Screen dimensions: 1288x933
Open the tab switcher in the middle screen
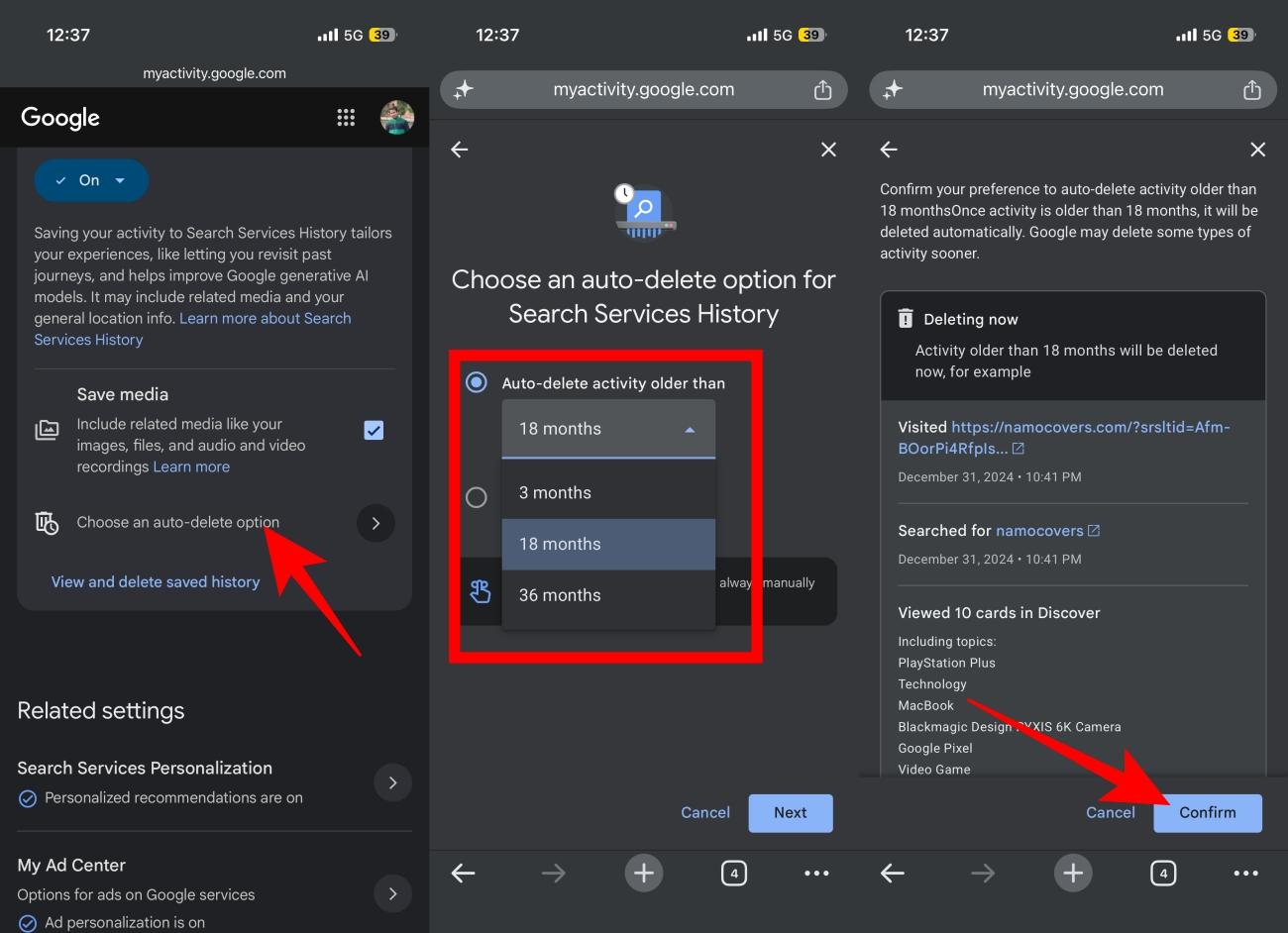[x=734, y=873]
